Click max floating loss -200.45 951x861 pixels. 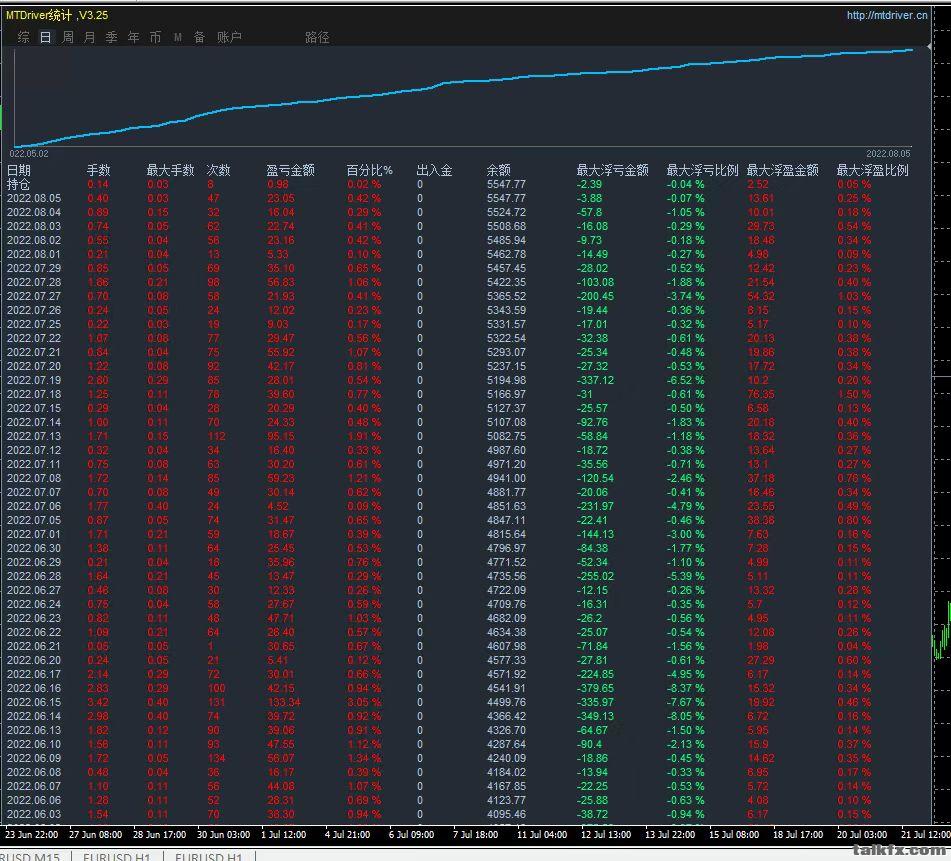pos(595,296)
